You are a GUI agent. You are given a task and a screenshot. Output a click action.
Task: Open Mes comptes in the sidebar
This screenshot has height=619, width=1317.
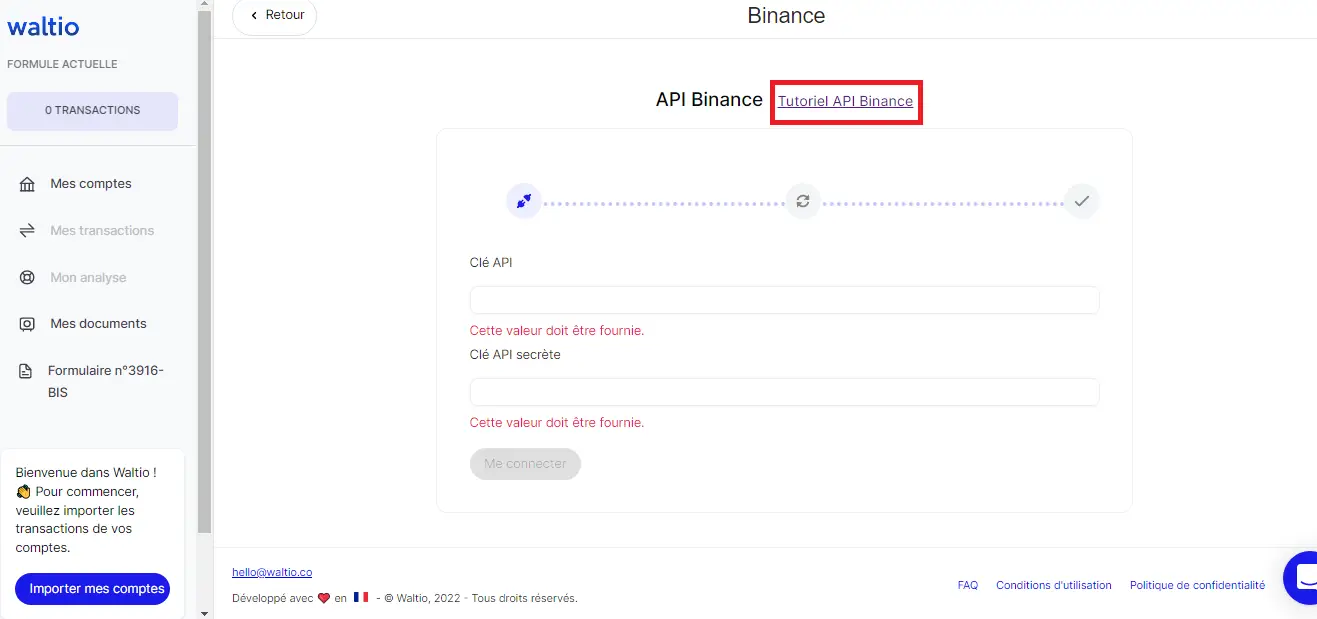91,184
